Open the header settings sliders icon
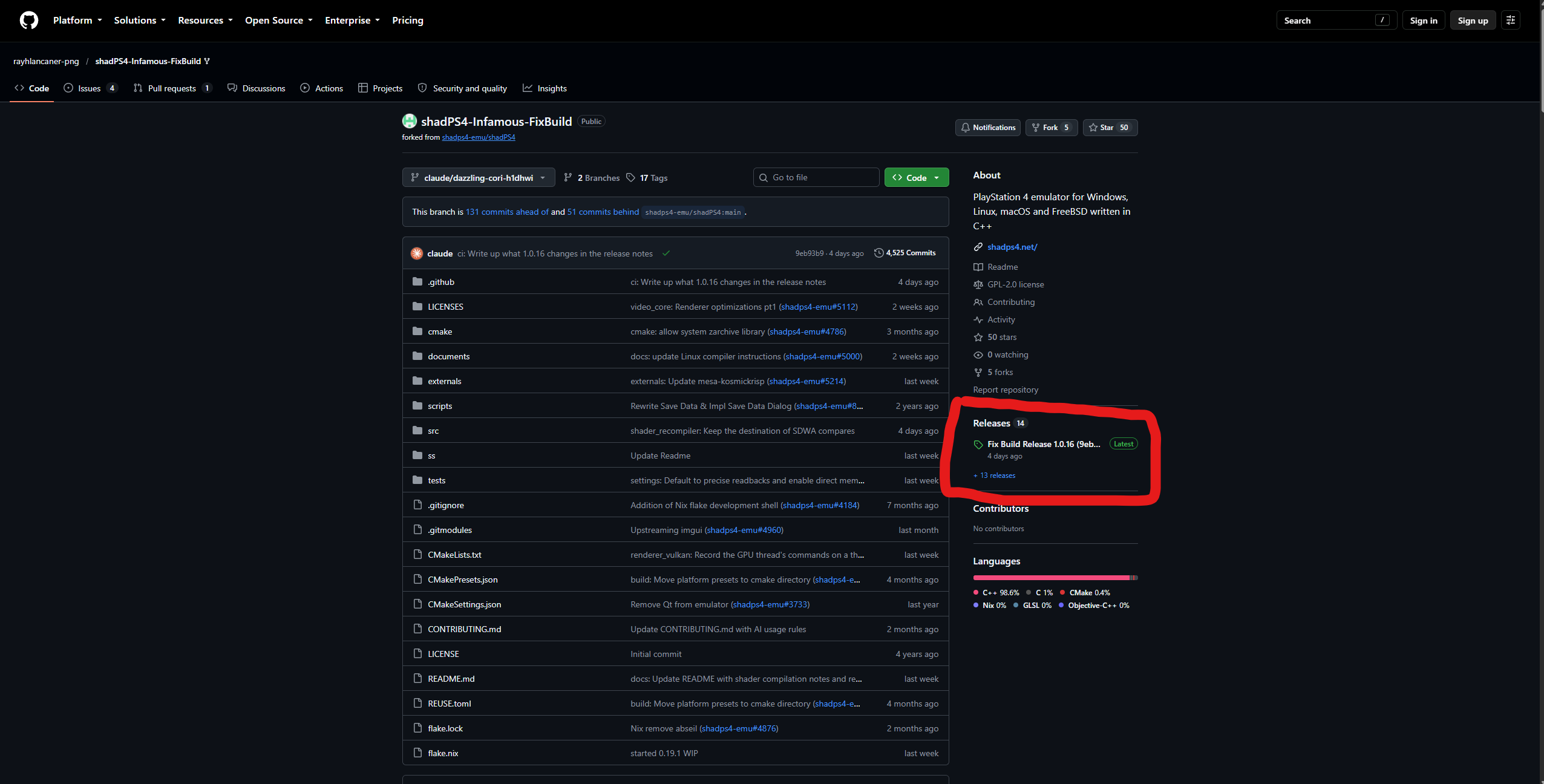This screenshot has width=1544, height=784. 1510,21
